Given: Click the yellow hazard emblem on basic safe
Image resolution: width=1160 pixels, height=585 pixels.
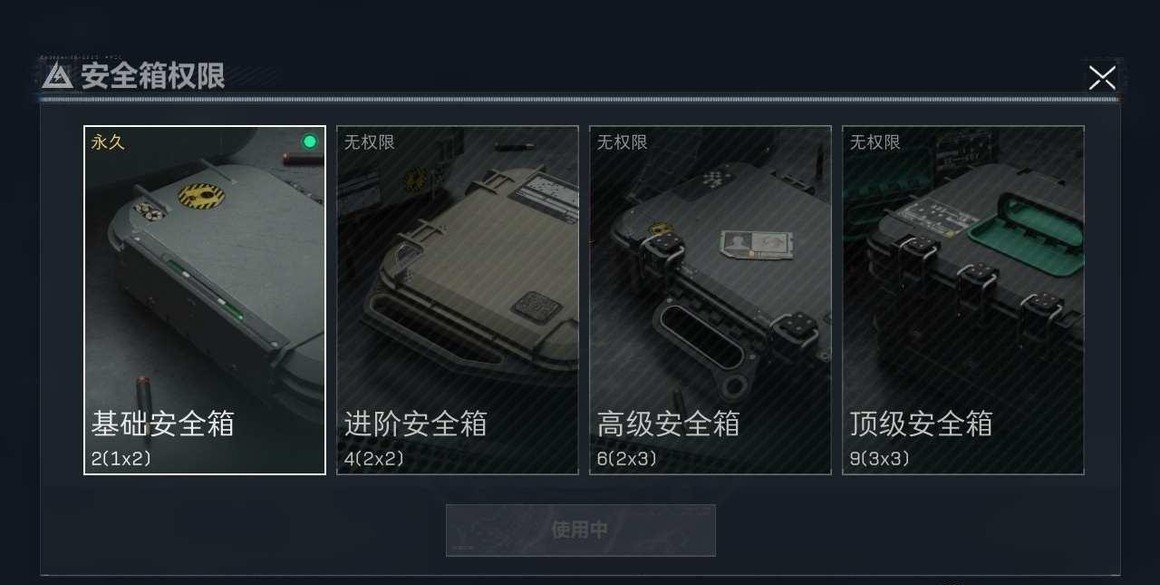Looking at the screenshot, I should [201, 196].
